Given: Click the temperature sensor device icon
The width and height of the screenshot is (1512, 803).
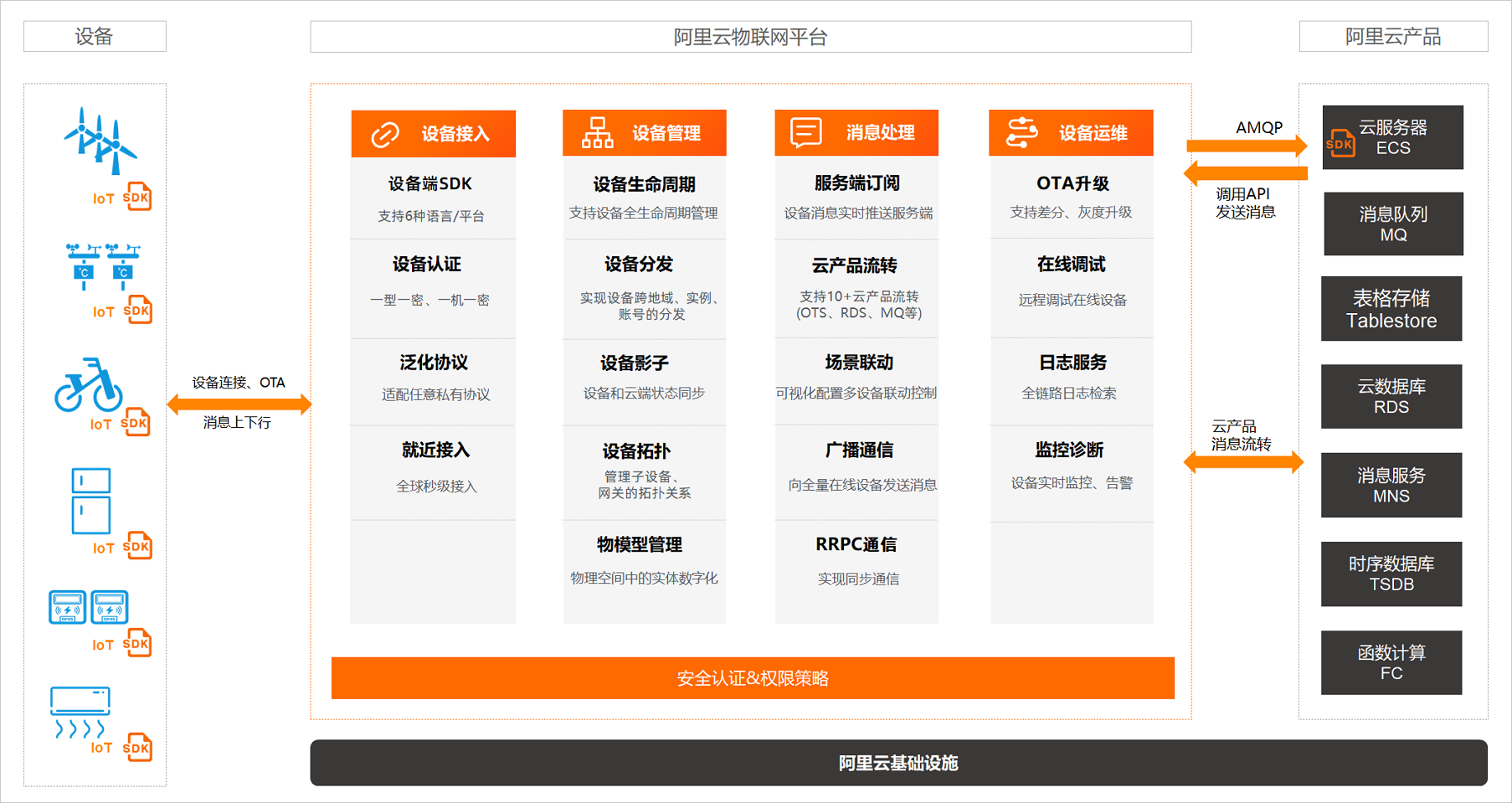Looking at the screenshot, I should point(103,267).
